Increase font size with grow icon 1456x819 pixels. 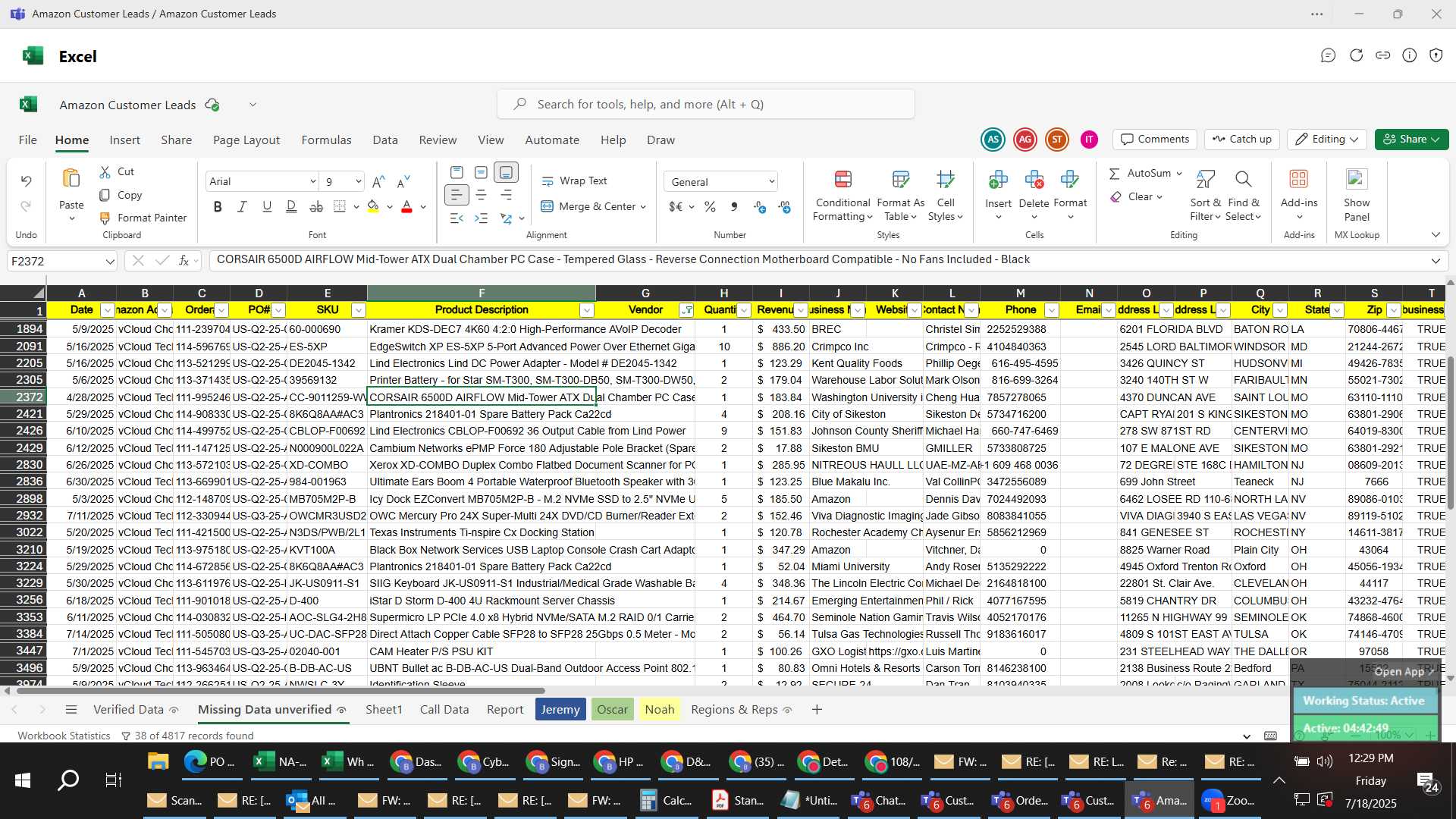[378, 181]
